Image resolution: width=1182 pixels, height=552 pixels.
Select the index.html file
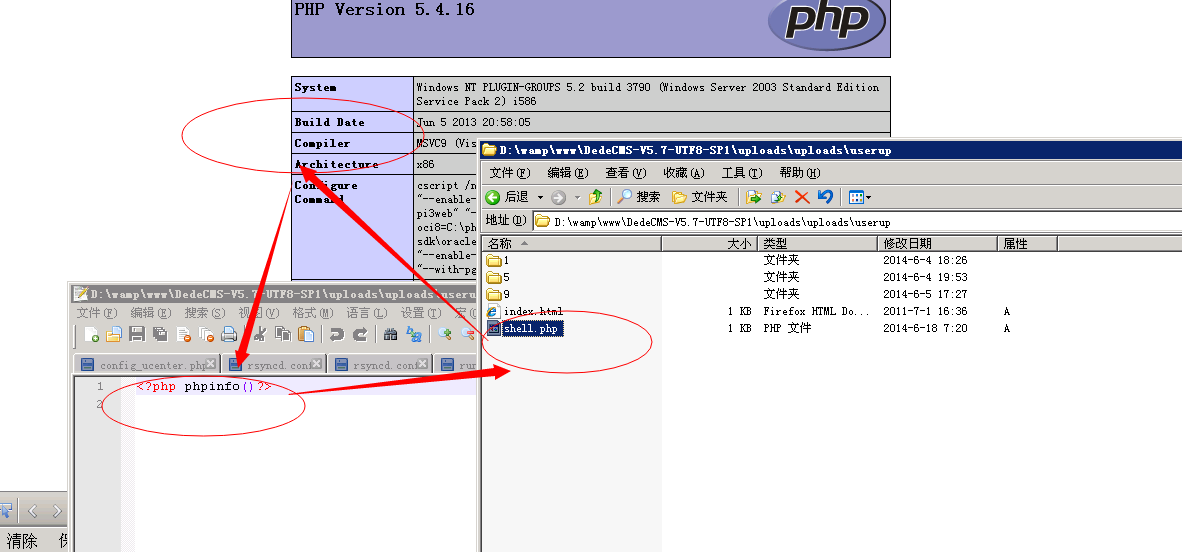tap(525, 311)
